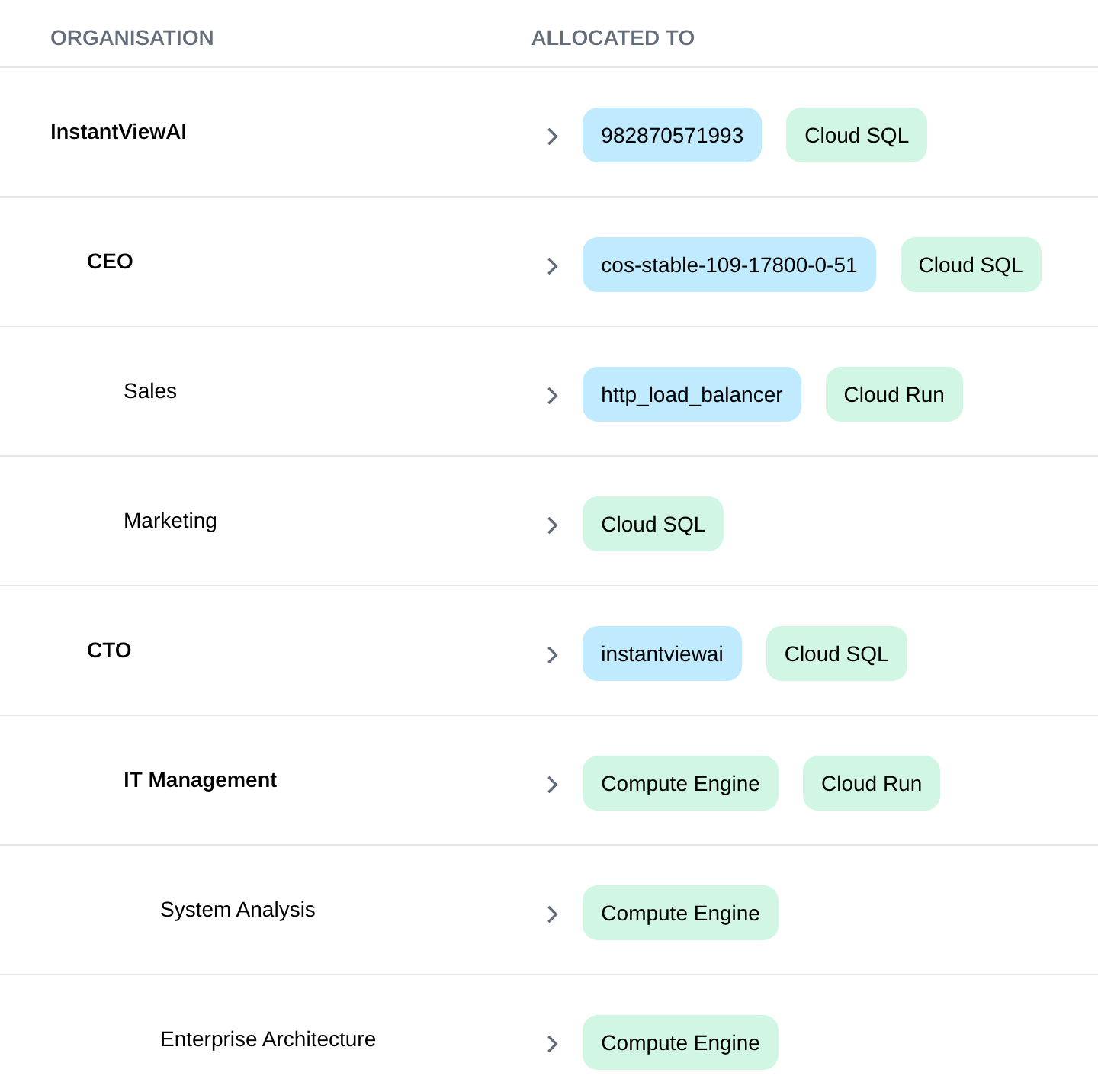Select the cos-stable-109-17800-0-51 tag
This screenshot has width=1098, height=1092.
click(x=729, y=265)
